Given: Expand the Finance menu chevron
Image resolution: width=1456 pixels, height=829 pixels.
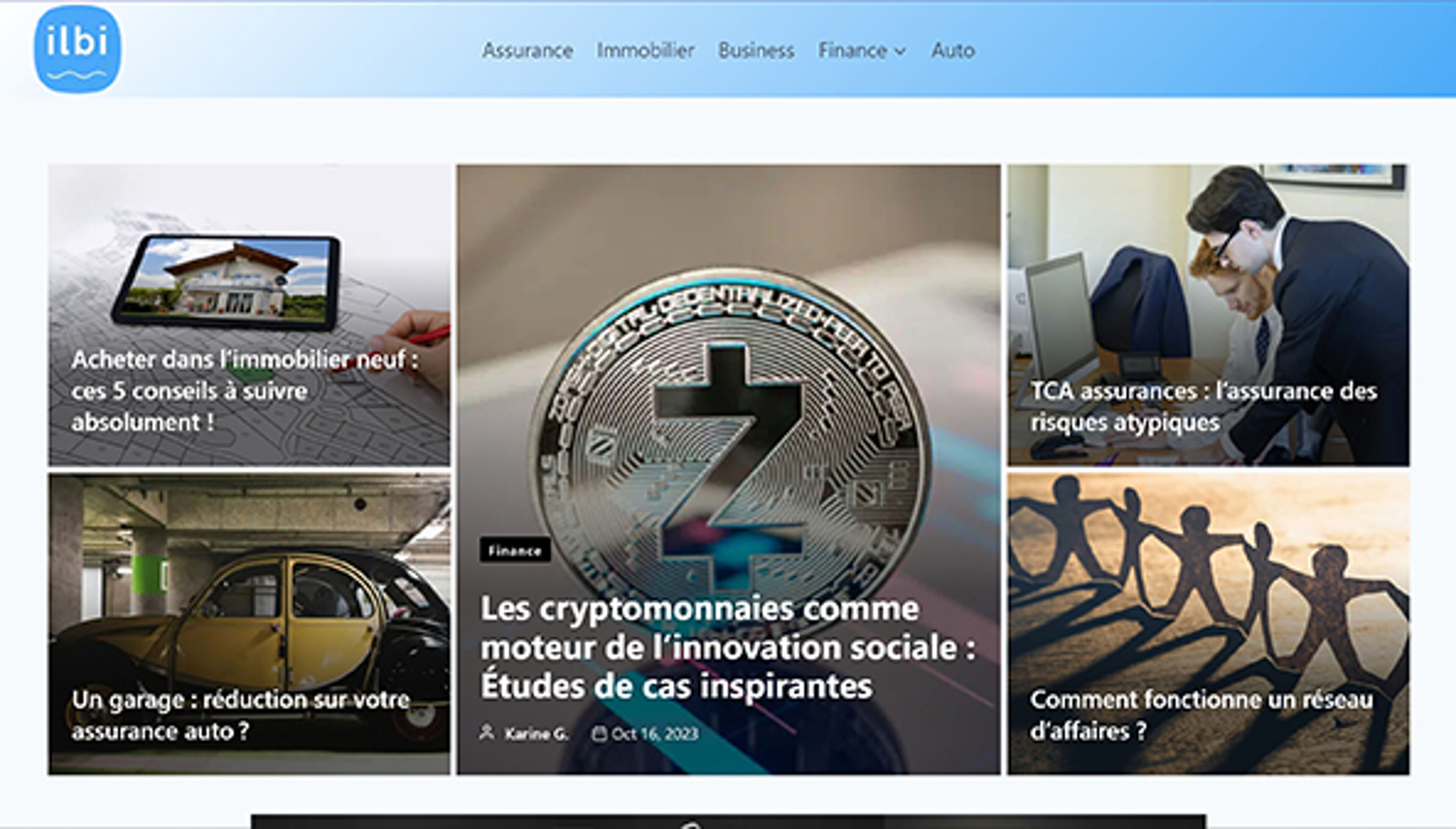Looking at the screenshot, I should coord(901,51).
